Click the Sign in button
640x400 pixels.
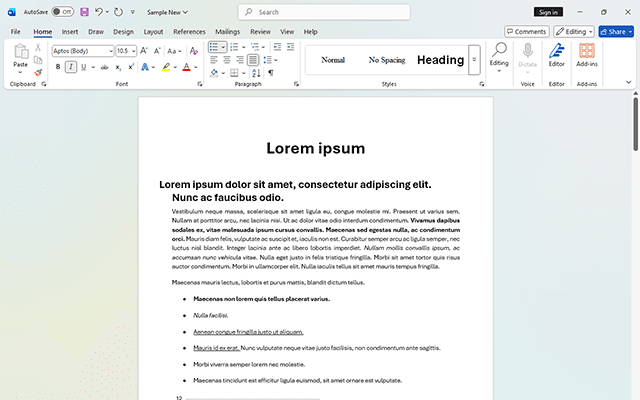(x=548, y=12)
